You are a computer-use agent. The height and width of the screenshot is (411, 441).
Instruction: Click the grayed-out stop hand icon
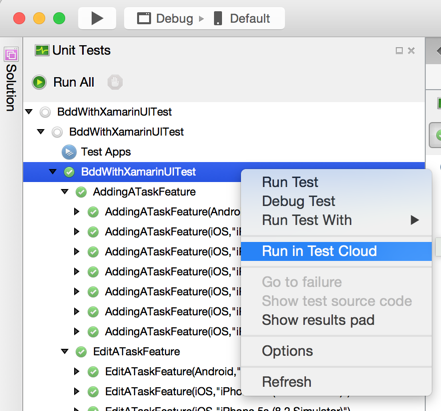115,82
